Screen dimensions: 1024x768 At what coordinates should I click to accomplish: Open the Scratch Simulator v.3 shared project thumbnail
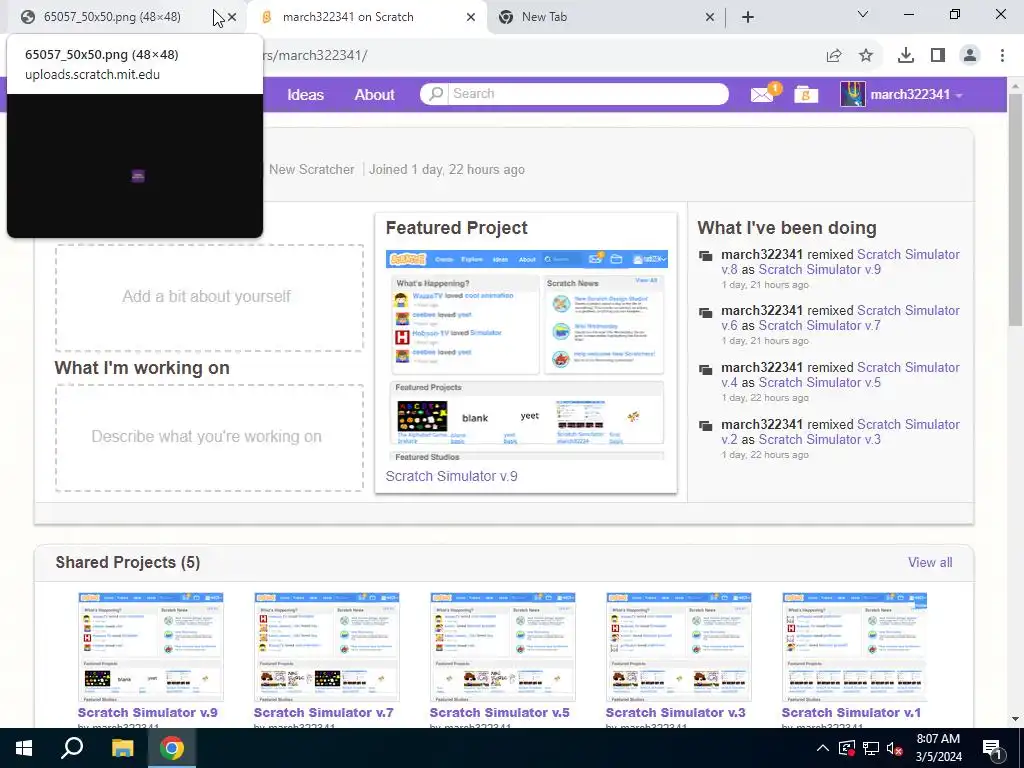tap(679, 647)
